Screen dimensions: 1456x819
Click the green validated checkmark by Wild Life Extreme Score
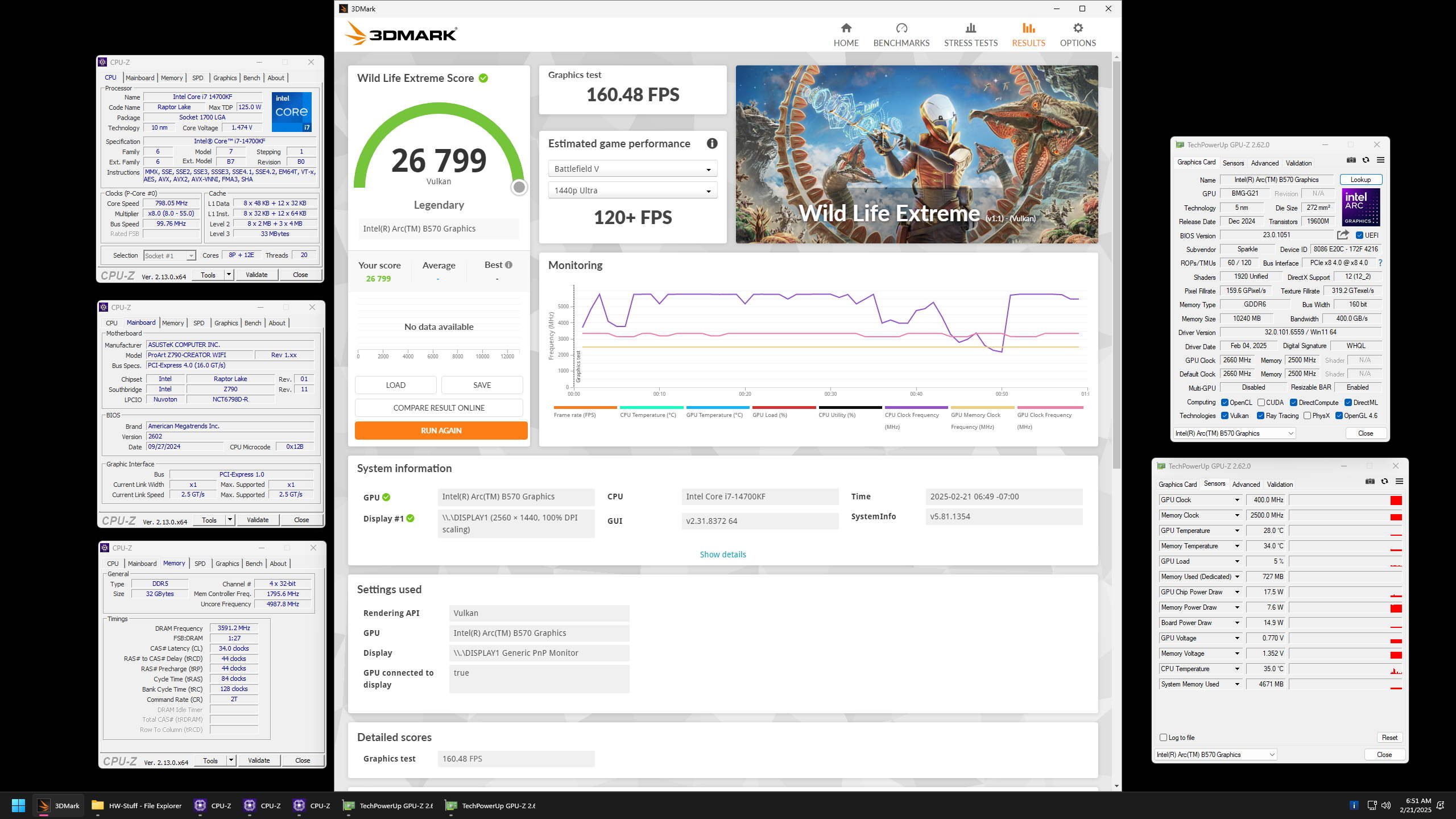(483, 78)
